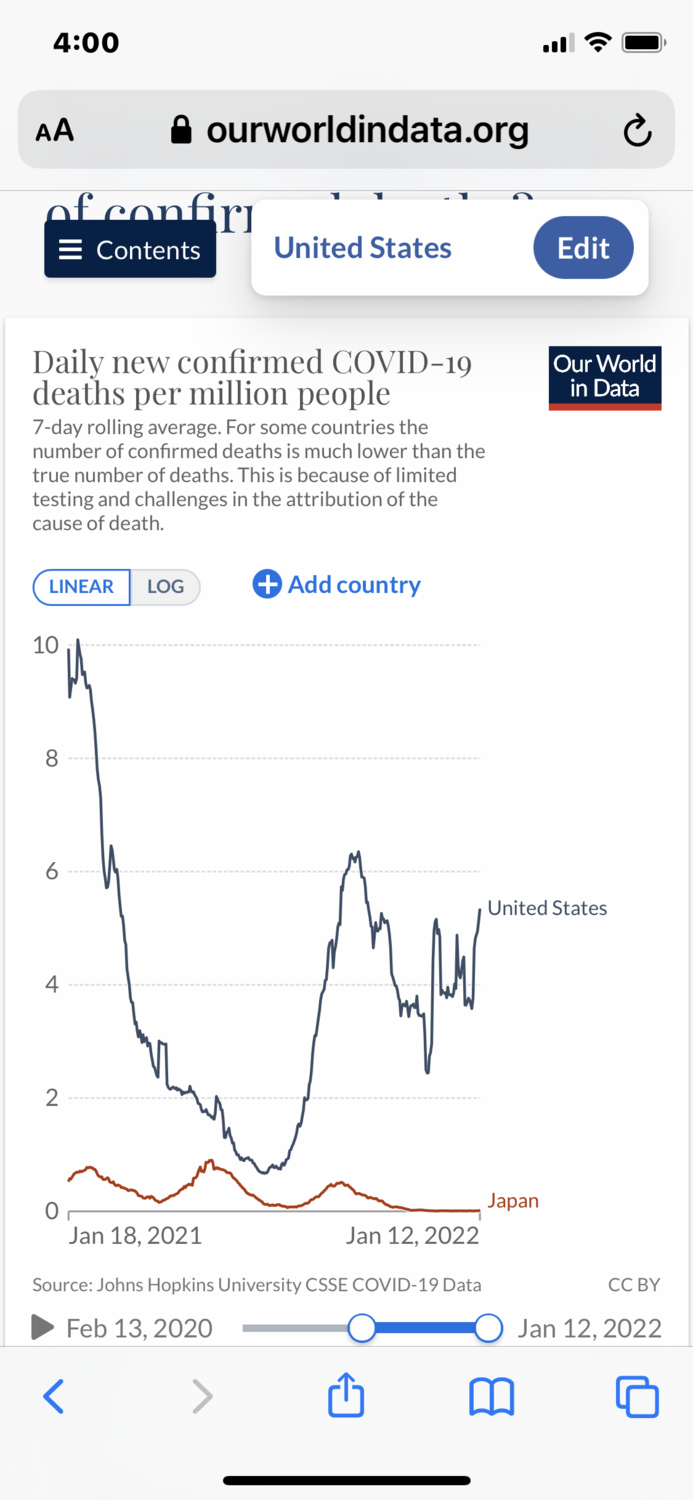
Task: Open the Safari bookmarks icon
Action: [x=491, y=1396]
